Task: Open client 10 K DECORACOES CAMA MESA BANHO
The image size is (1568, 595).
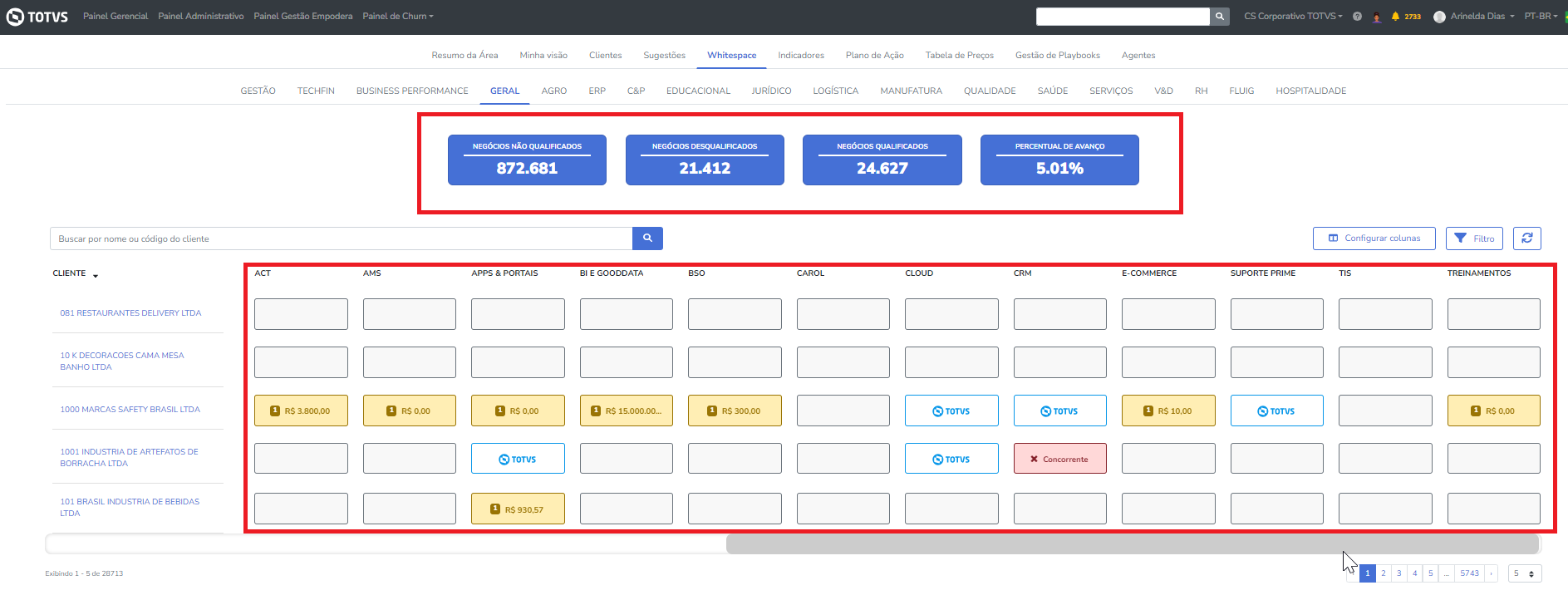Action: click(x=122, y=361)
